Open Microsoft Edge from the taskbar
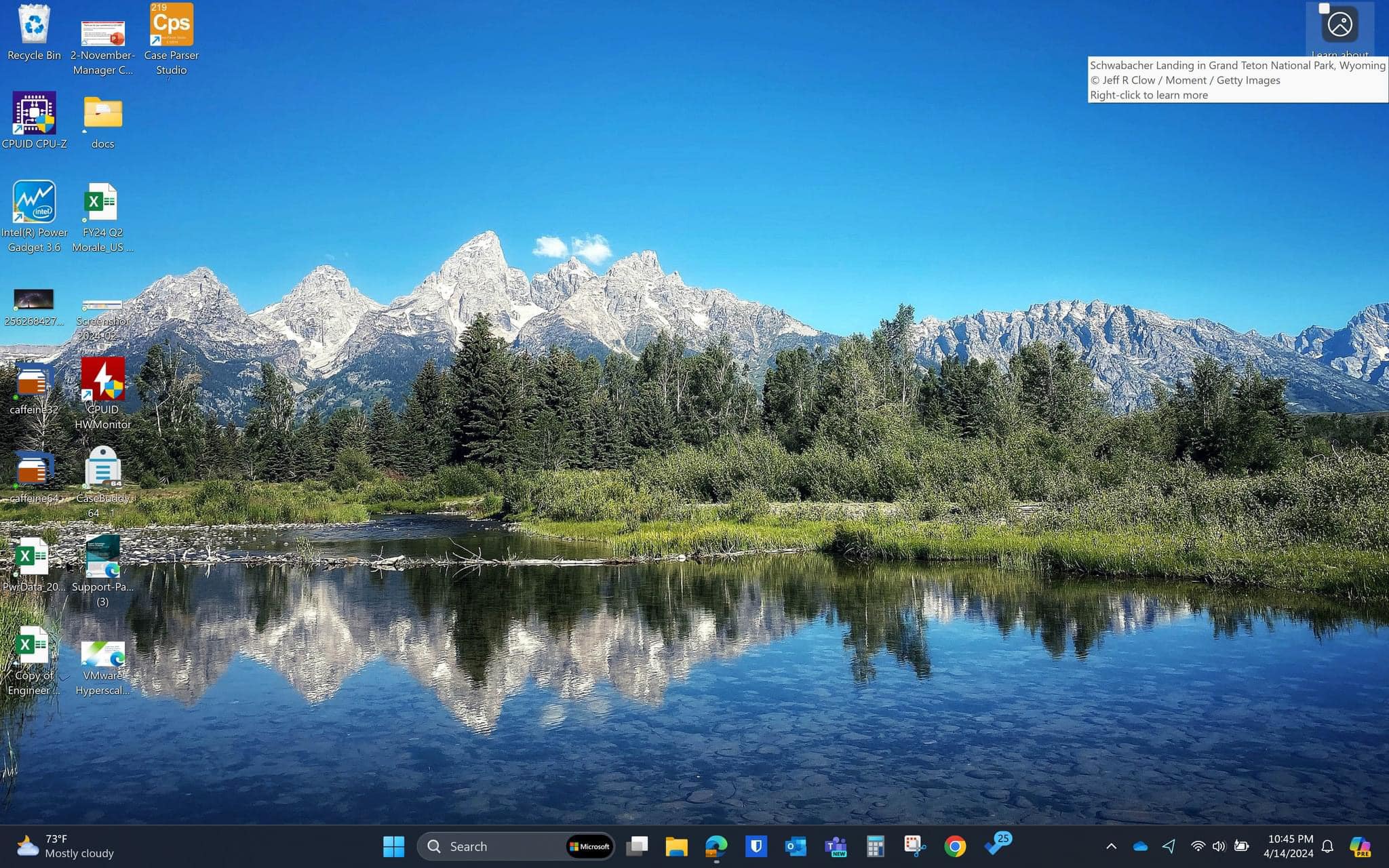This screenshot has height=868, width=1389. pyautogui.click(x=716, y=846)
